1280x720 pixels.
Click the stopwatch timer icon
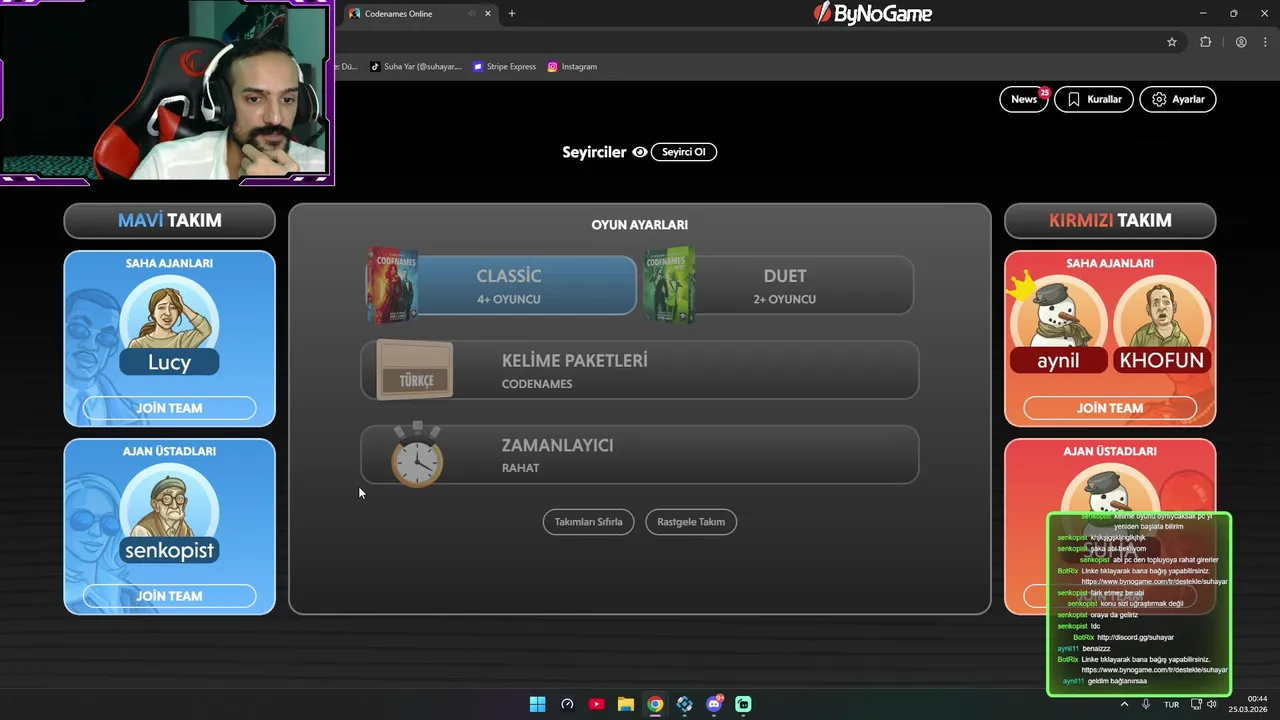(x=417, y=455)
